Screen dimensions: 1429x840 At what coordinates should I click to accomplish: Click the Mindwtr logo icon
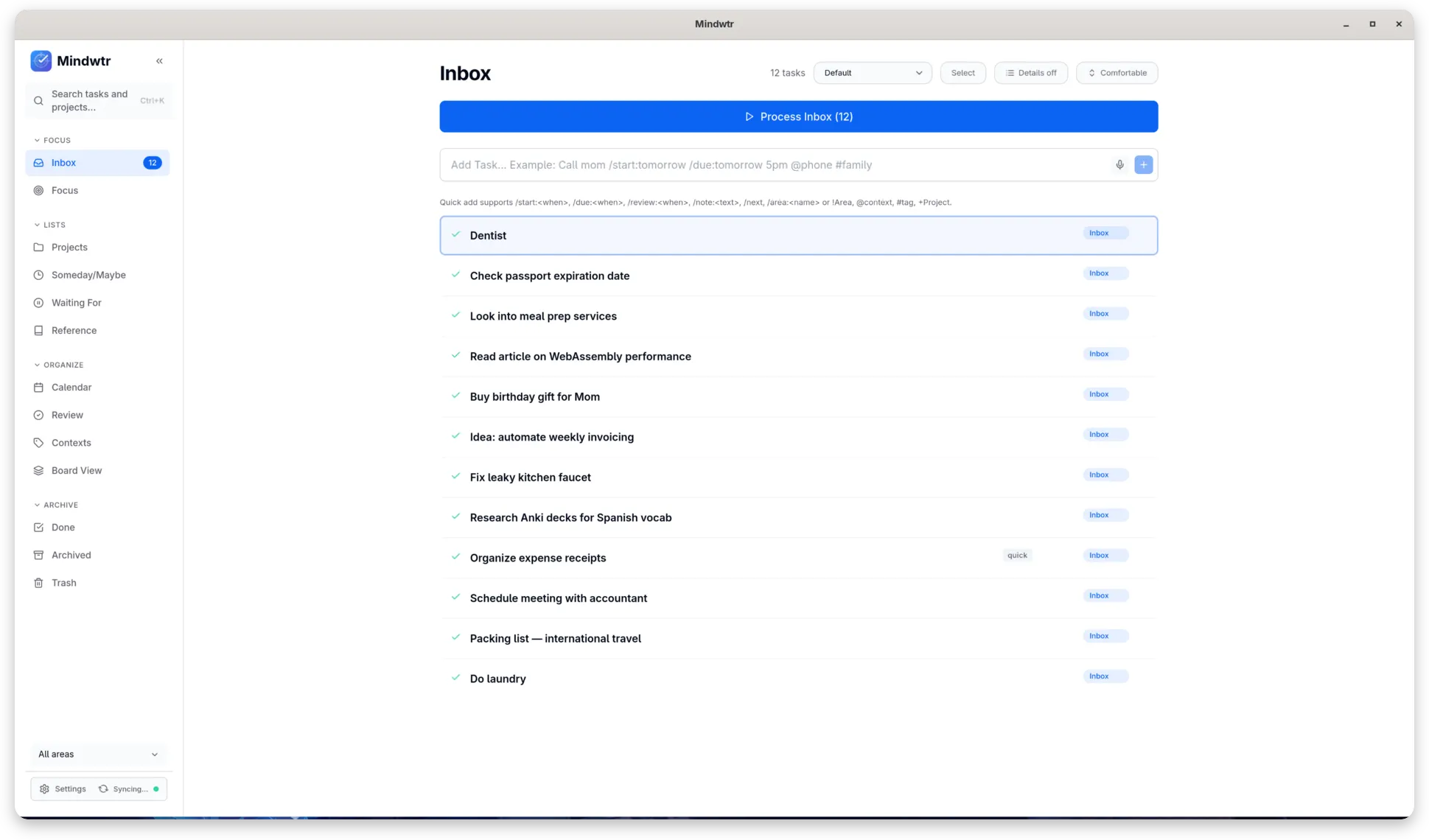click(x=41, y=61)
